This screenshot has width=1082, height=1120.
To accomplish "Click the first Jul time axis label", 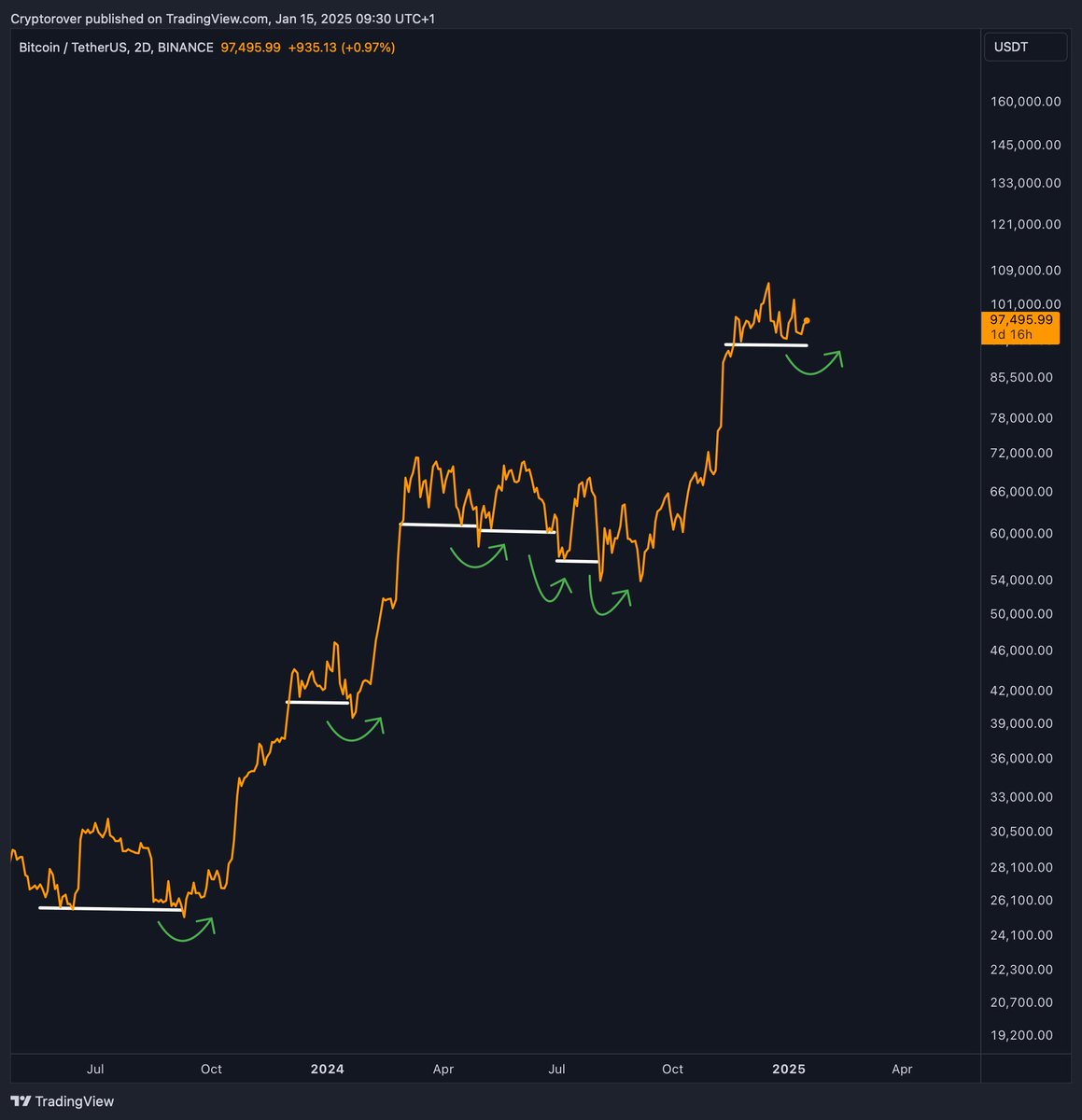I will pyautogui.click(x=95, y=1069).
